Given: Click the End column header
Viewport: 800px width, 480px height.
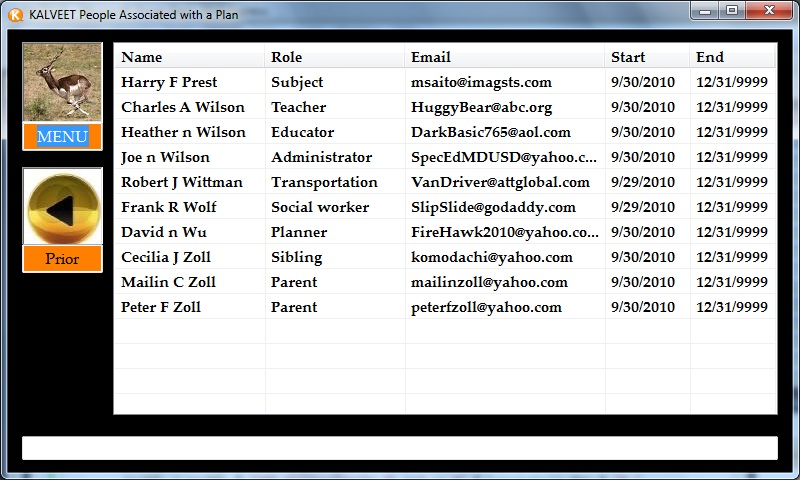Looking at the screenshot, I should pyautogui.click(x=732, y=57).
